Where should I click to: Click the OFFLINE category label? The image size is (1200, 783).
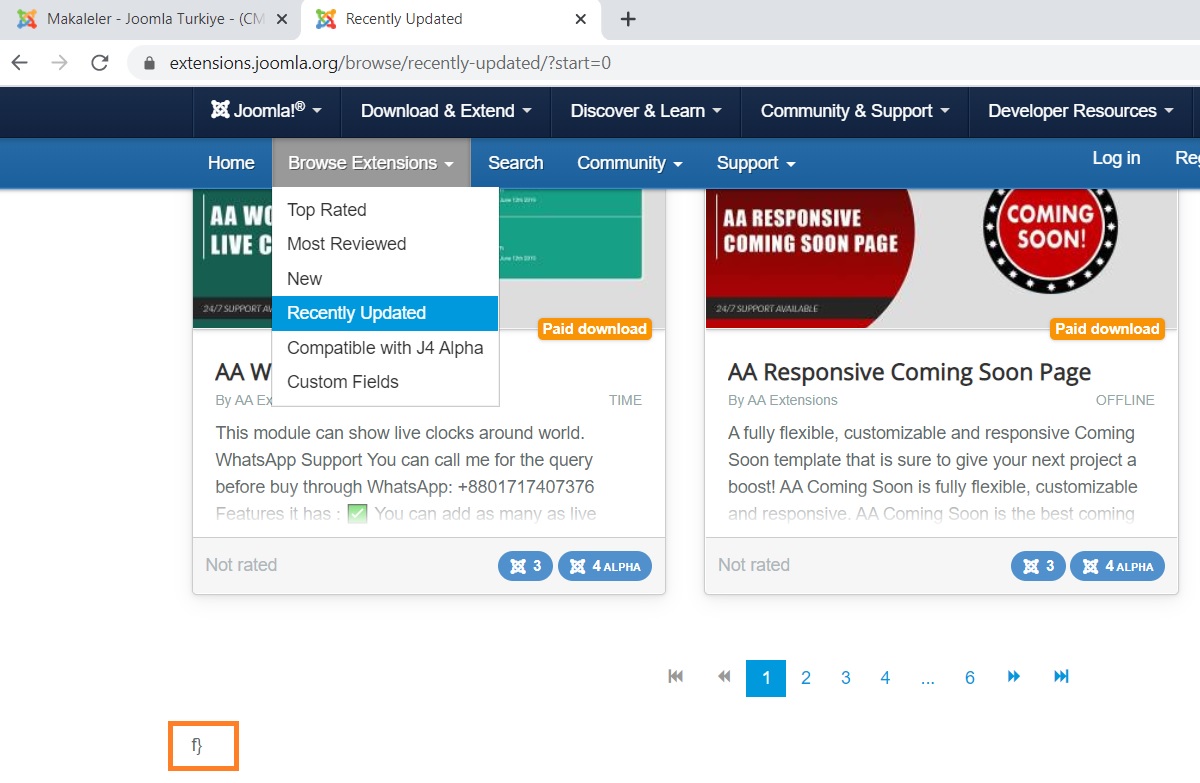[x=1125, y=400]
